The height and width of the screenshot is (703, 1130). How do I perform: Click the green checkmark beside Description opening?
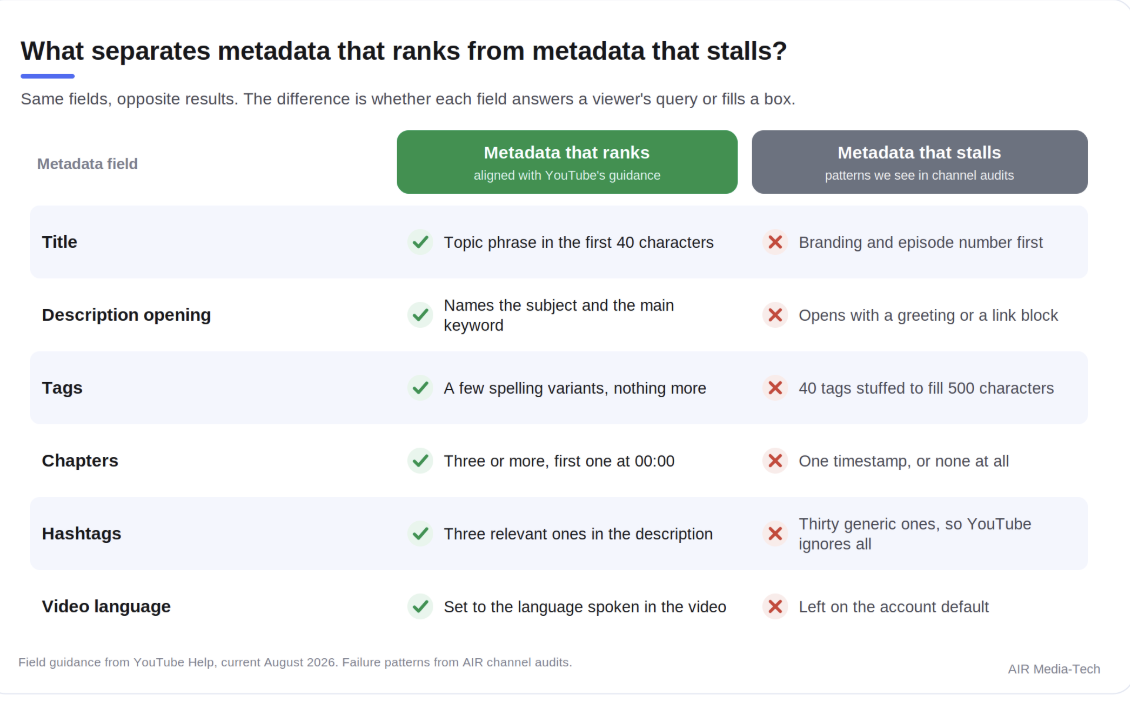[x=420, y=315]
